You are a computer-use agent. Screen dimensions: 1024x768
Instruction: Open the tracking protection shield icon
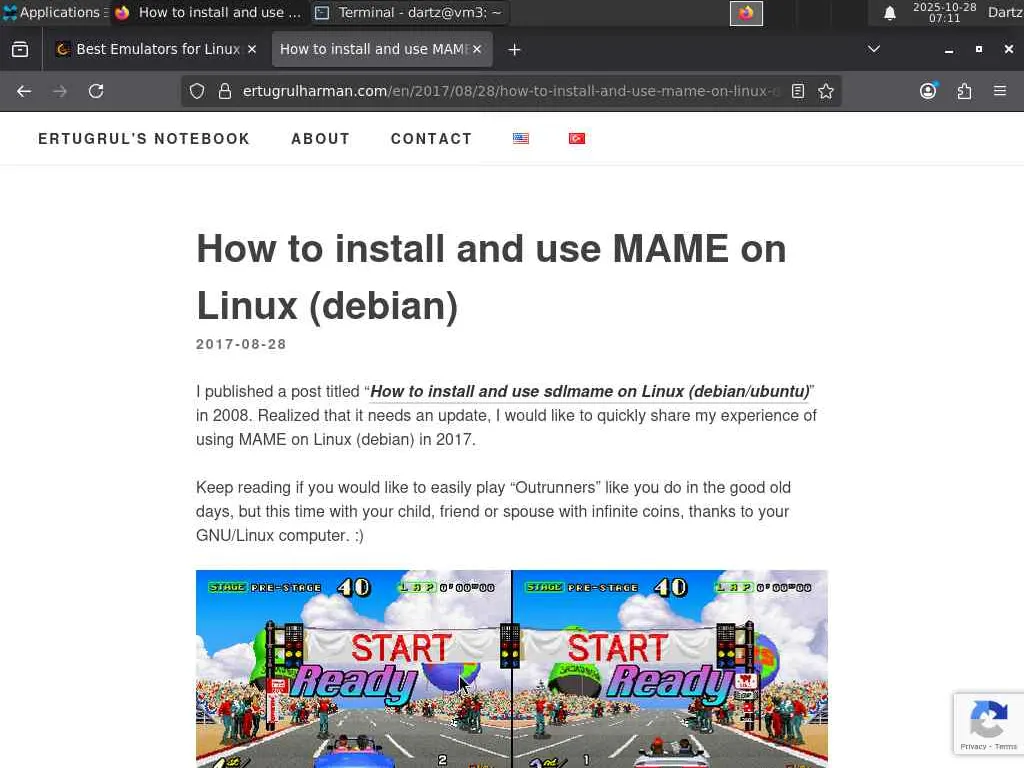tap(197, 91)
